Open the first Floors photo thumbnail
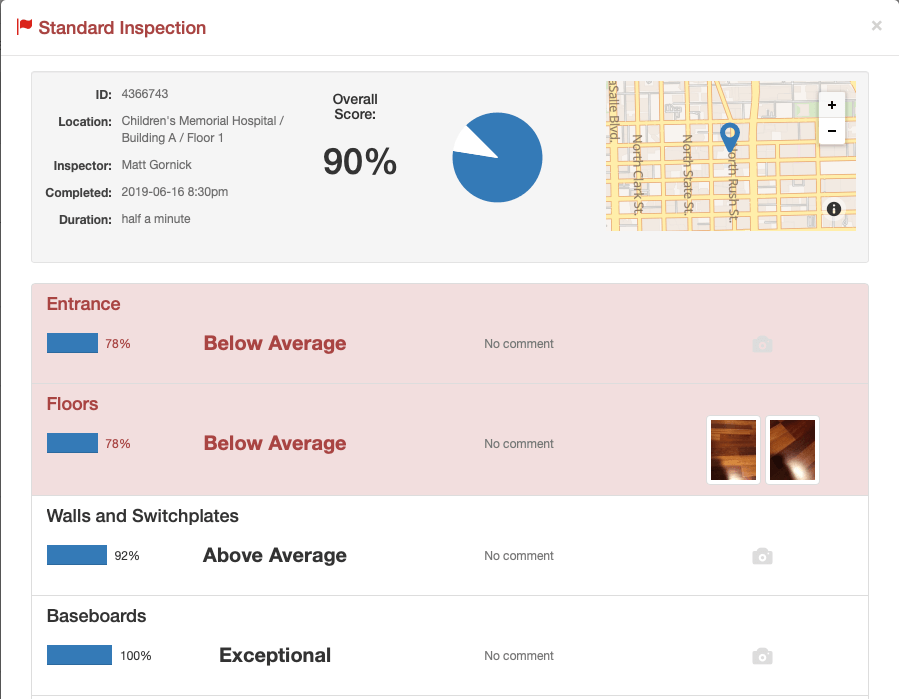Screen dimensions: 899x699 point(733,450)
